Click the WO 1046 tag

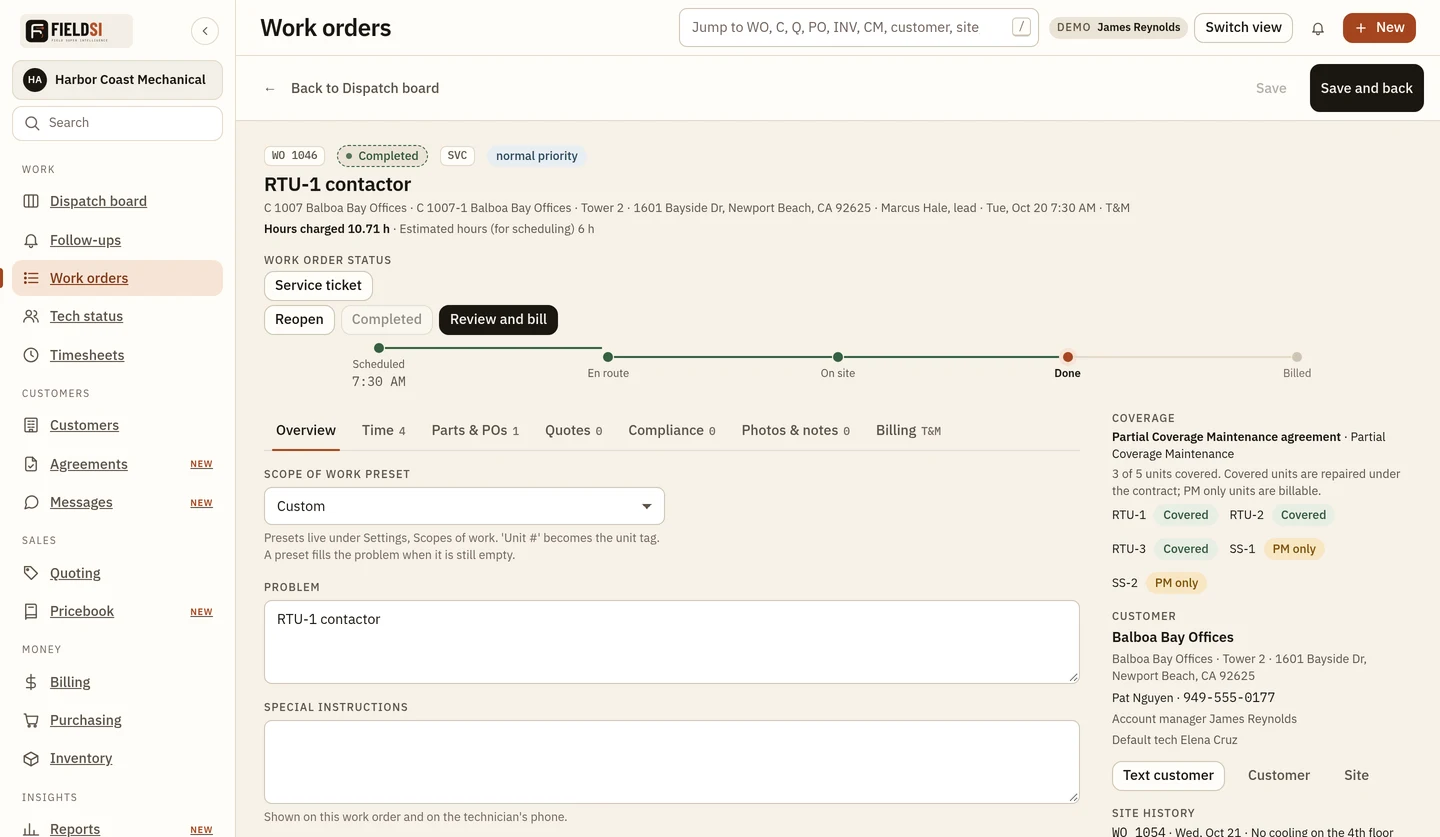pyautogui.click(x=294, y=156)
